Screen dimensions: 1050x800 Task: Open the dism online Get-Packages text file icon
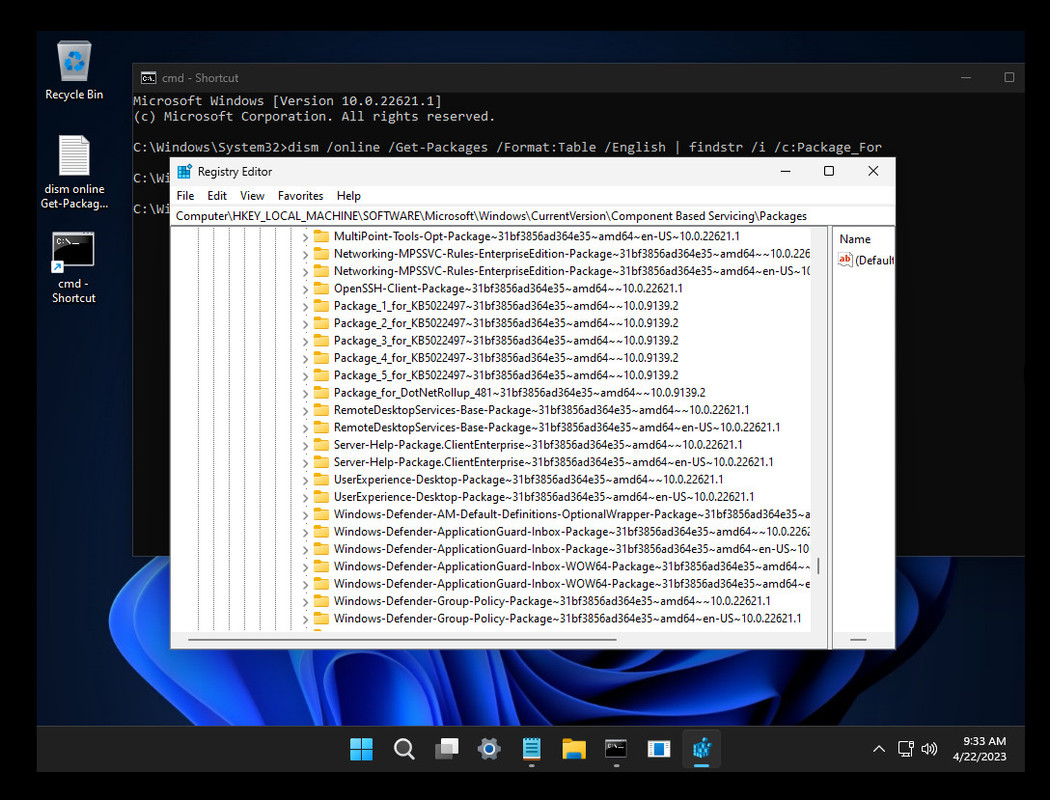pyautogui.click(x=74, y=172)
